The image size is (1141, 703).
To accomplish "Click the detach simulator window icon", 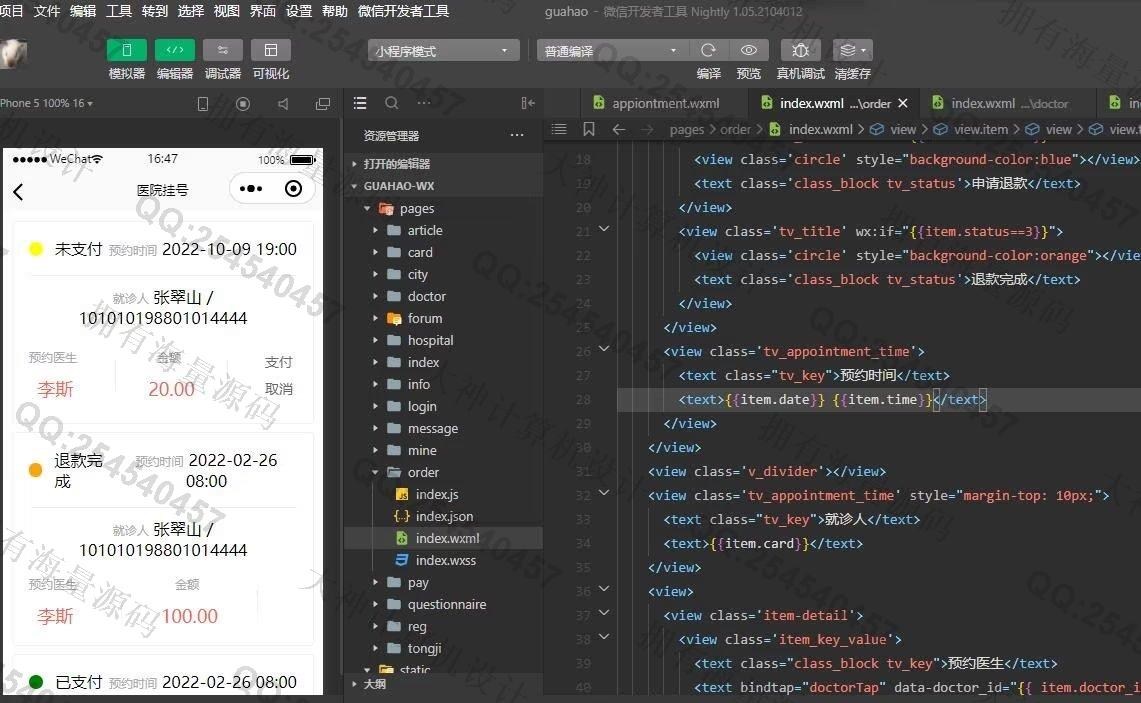I will point(323,104).
